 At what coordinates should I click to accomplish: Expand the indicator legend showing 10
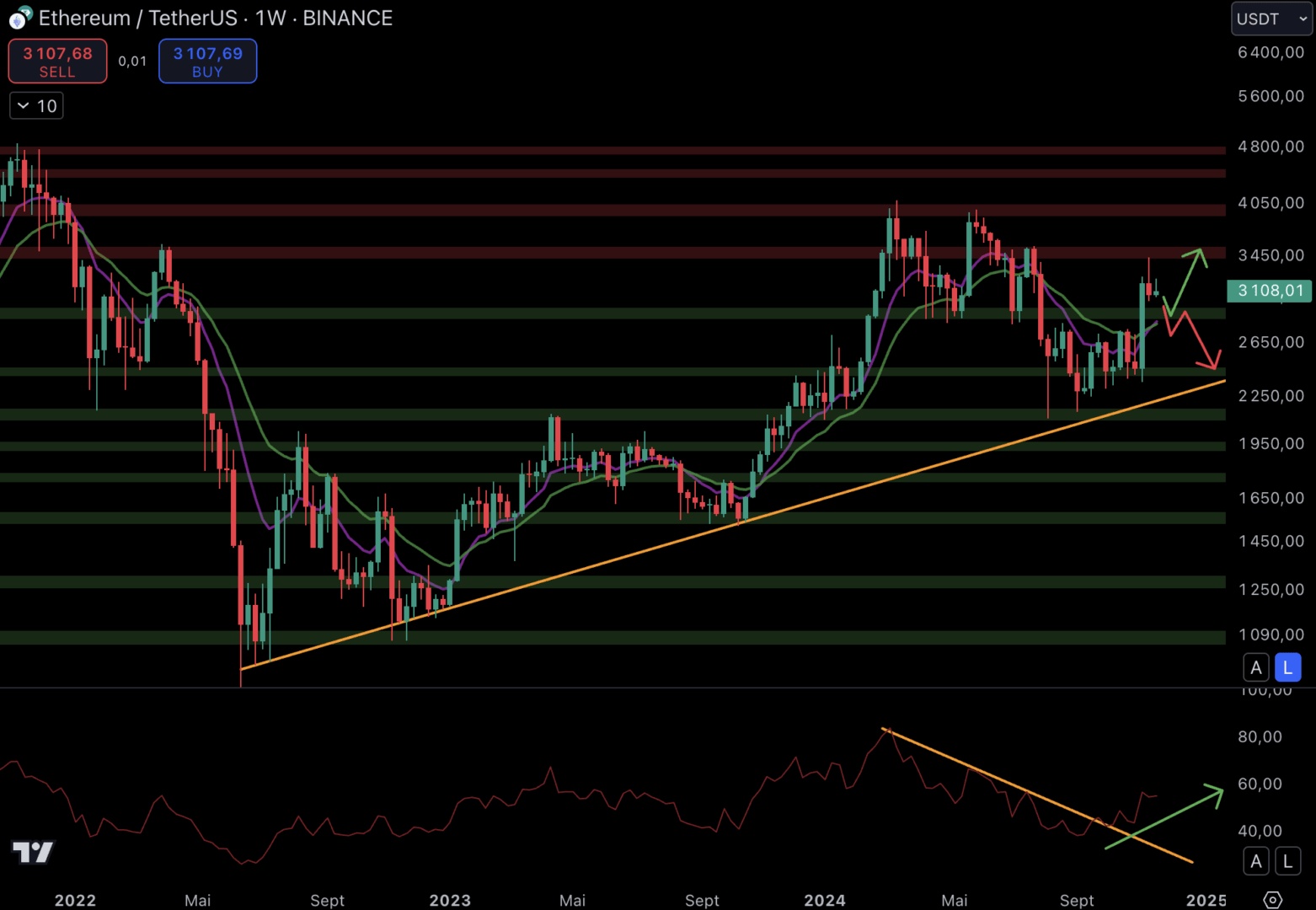point(36,106)
